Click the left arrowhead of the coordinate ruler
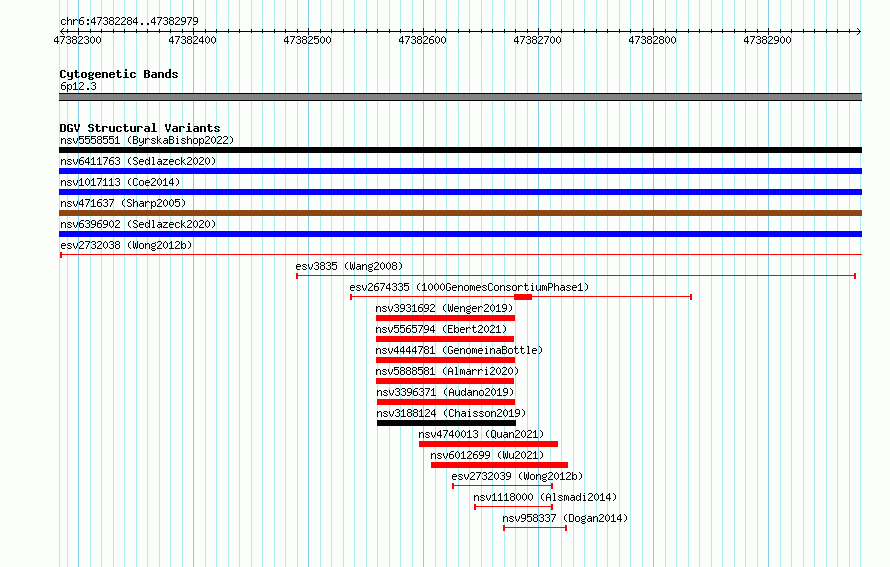Image resolution: width=890 pixels, height=567 pixels. pyautogui.click(x=62, y=31)
